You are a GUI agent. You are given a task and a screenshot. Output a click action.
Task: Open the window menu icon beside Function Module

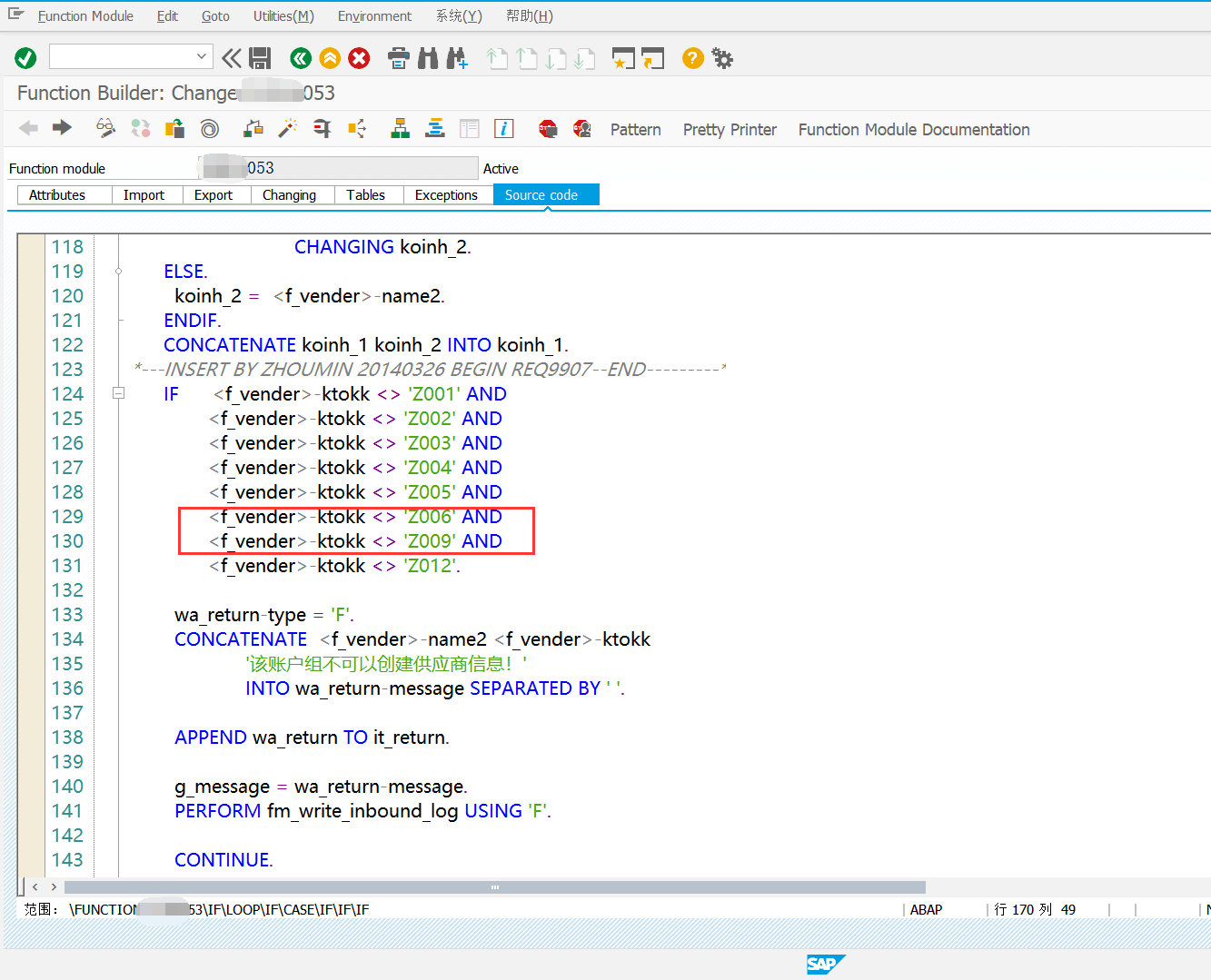pyautogui.click(x=15, y=15)
